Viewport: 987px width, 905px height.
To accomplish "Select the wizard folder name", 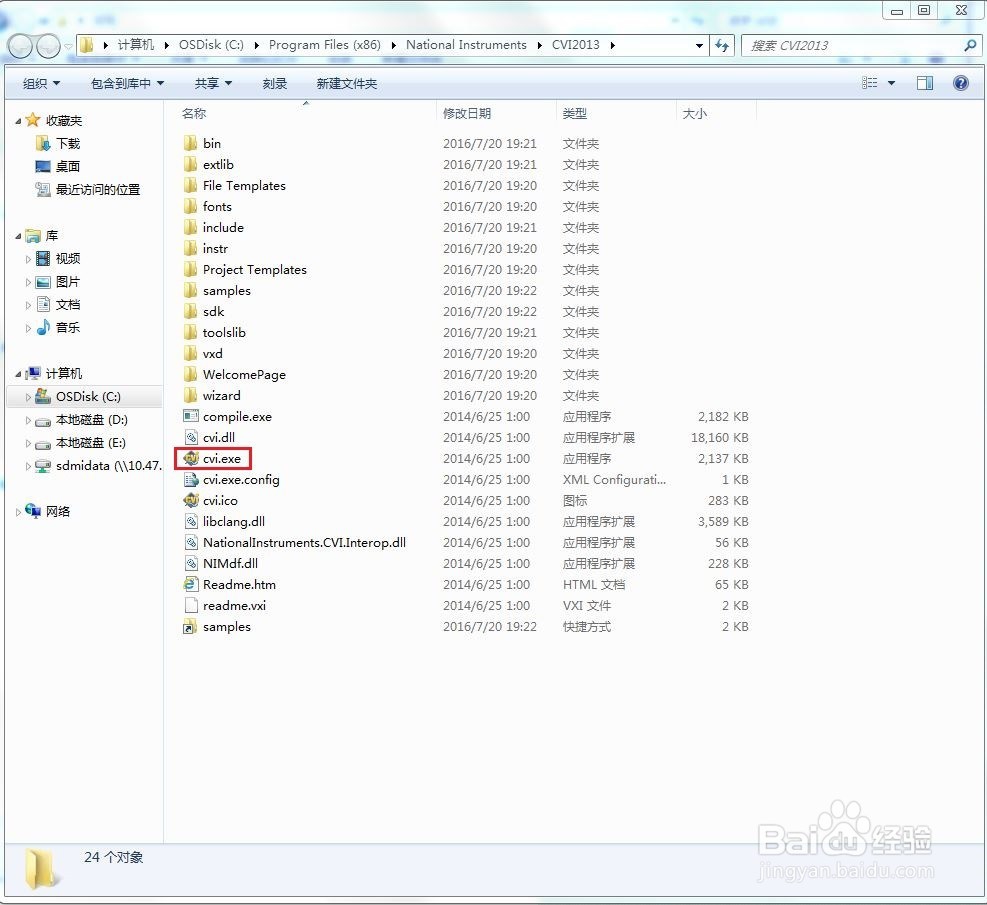I will tap(221, 396).
